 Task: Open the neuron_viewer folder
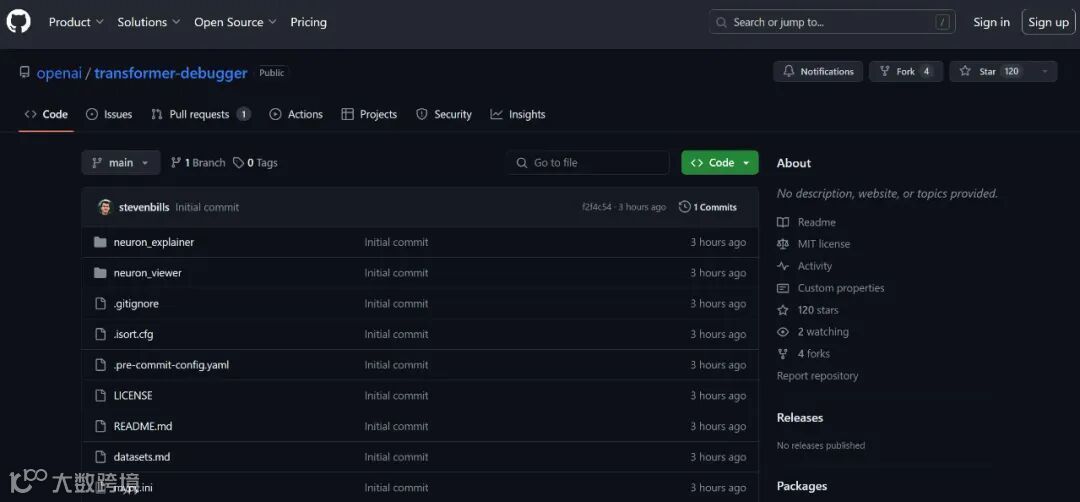147,273
